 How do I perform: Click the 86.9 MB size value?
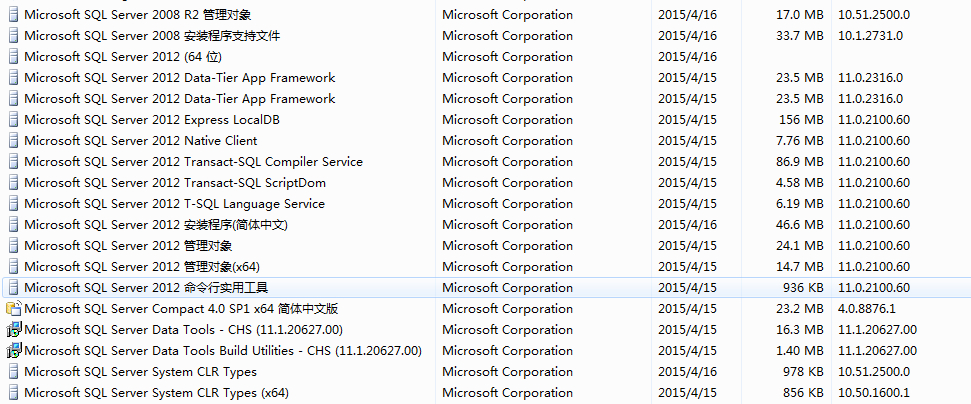(x=800, y=161)
